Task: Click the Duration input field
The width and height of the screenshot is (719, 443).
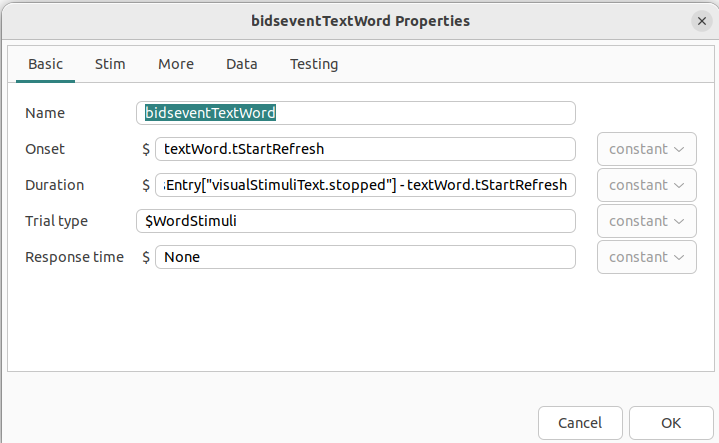Action: coord(365,185)
